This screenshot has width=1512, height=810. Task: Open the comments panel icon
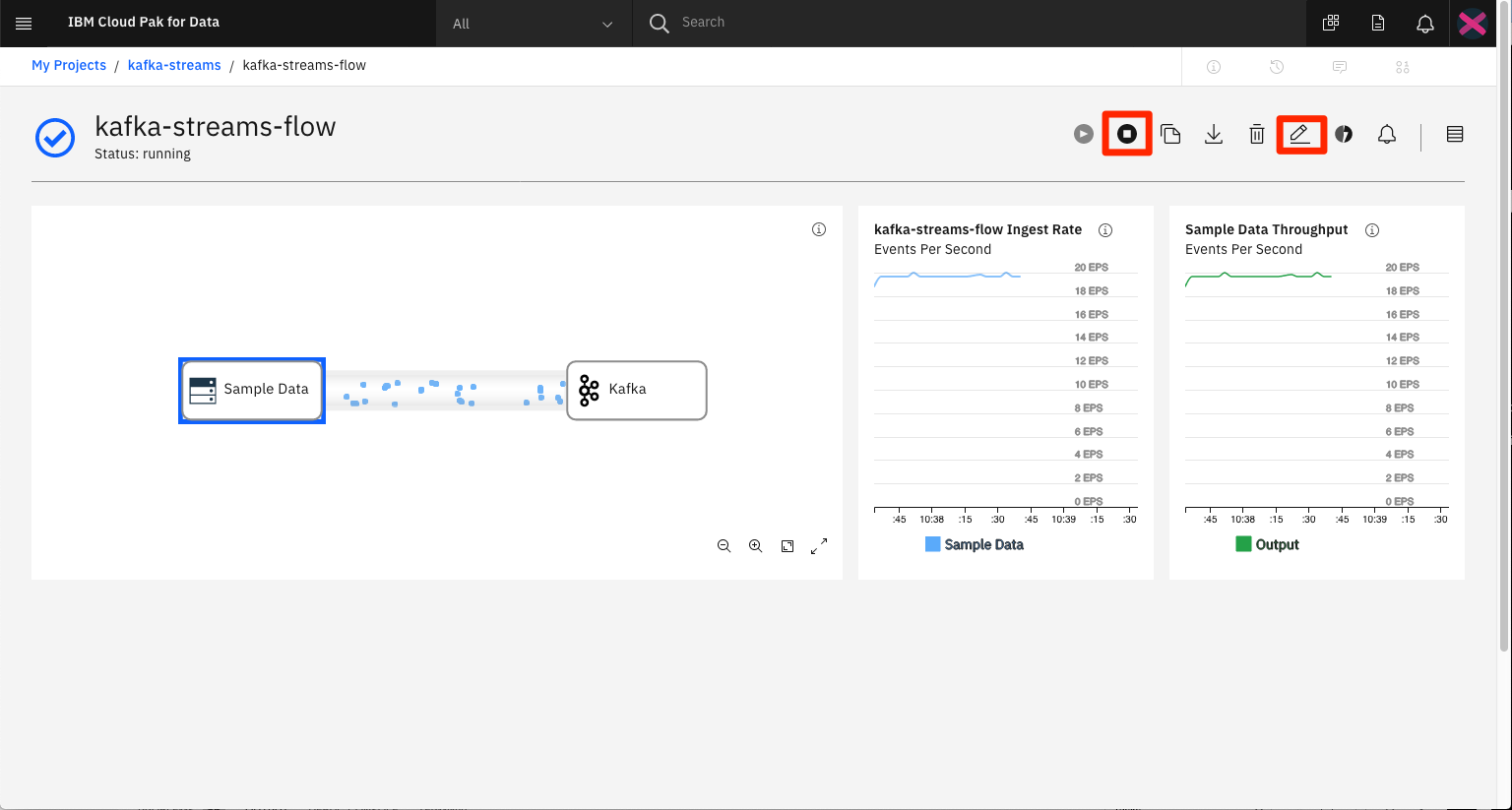tap(1340, 67)
